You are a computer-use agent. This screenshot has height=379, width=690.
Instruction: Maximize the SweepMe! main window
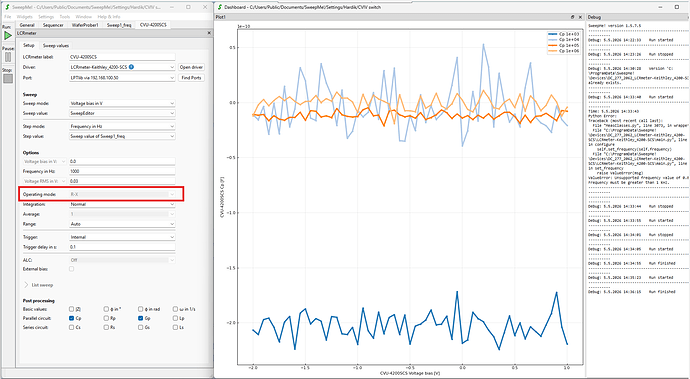(x=188, y=7)
